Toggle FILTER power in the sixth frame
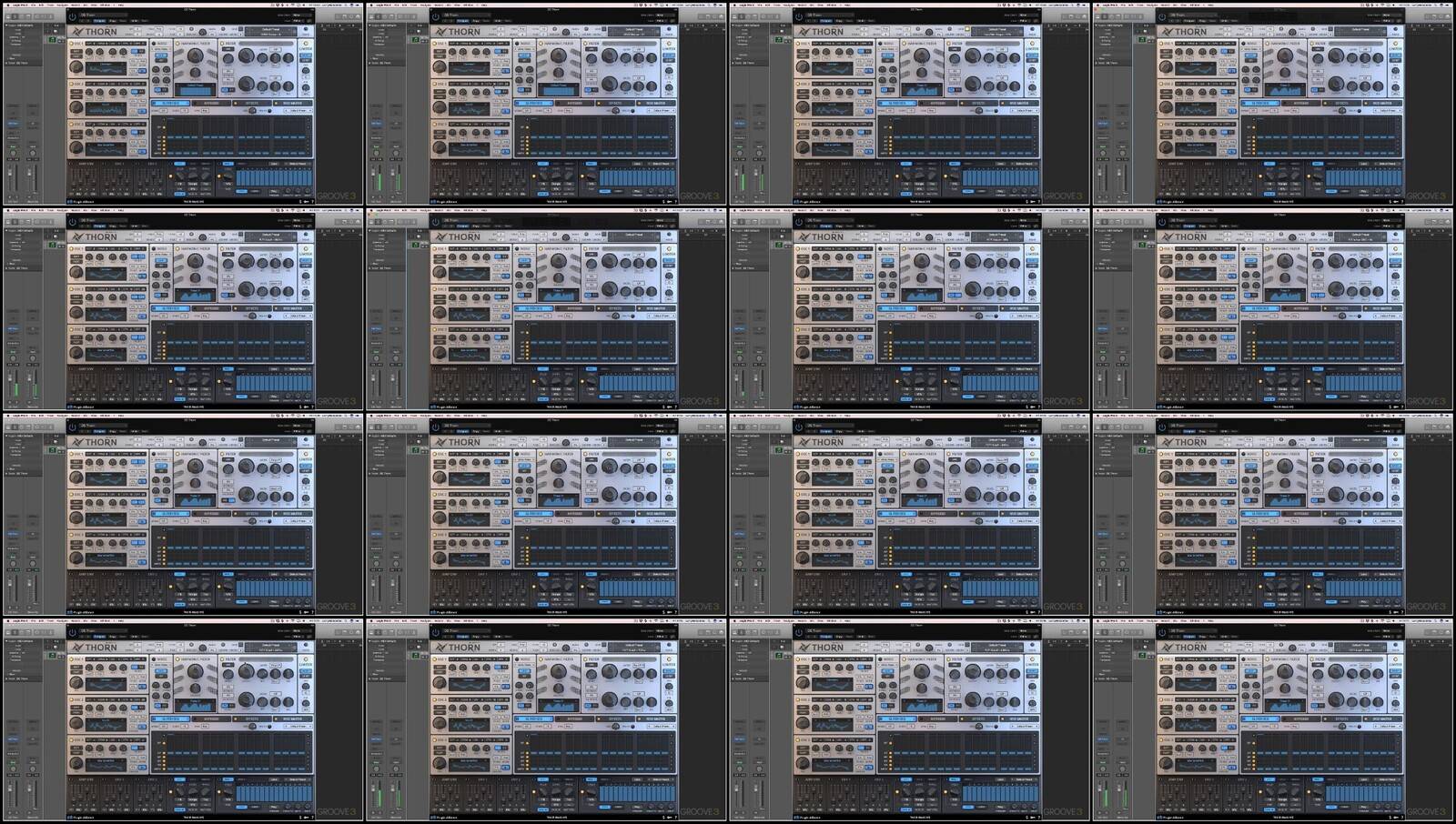 point(586,248)
